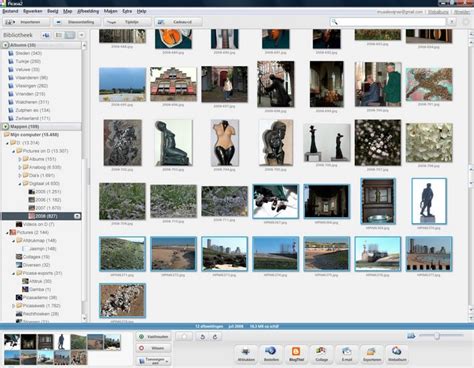Click the statue thumbnail in selection tray

(61, 342)
